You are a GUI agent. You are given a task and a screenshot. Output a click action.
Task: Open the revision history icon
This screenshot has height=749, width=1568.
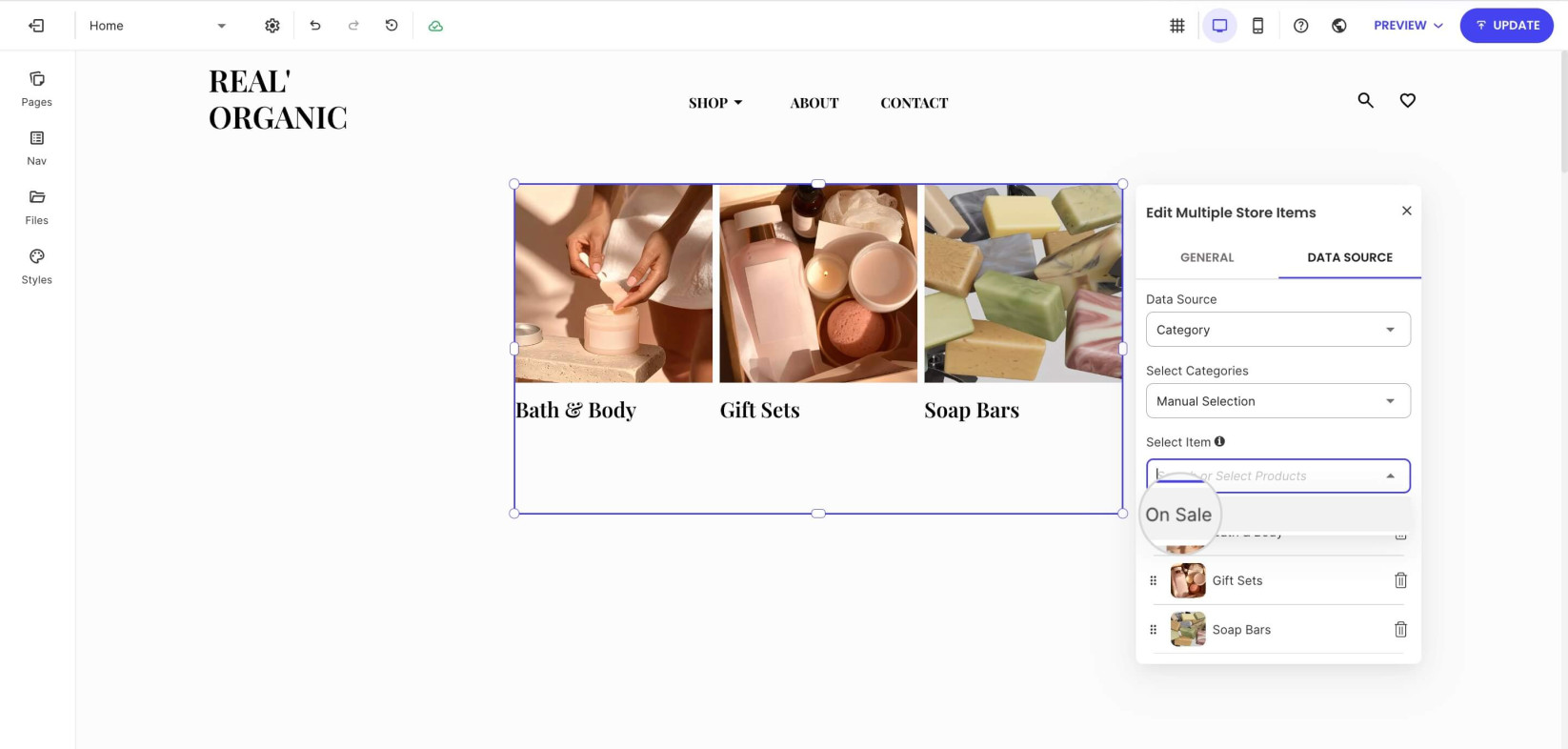392,26
